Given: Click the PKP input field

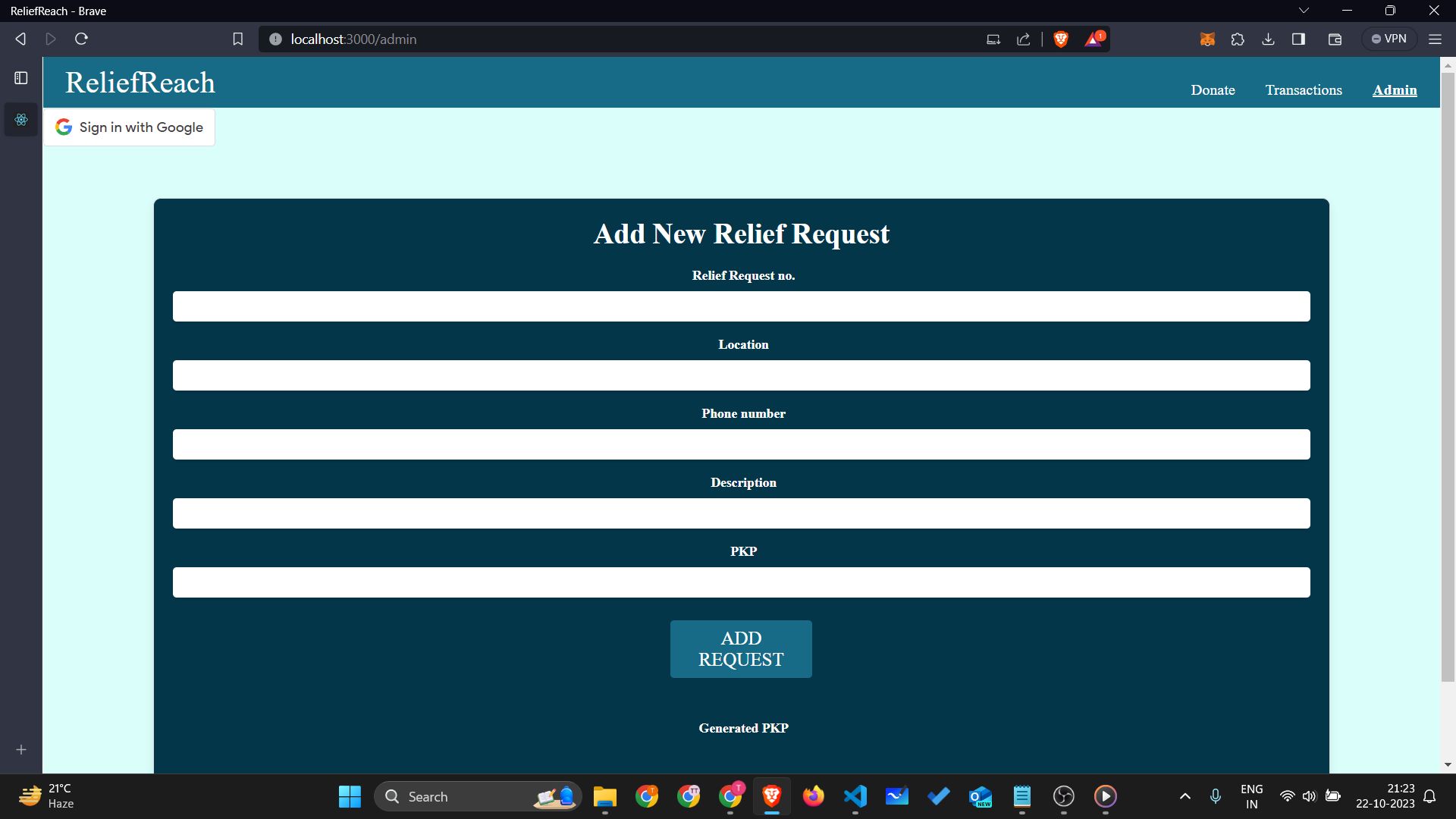Looking at the screenshot, I should pyautogui.click(x=741, y=582).
